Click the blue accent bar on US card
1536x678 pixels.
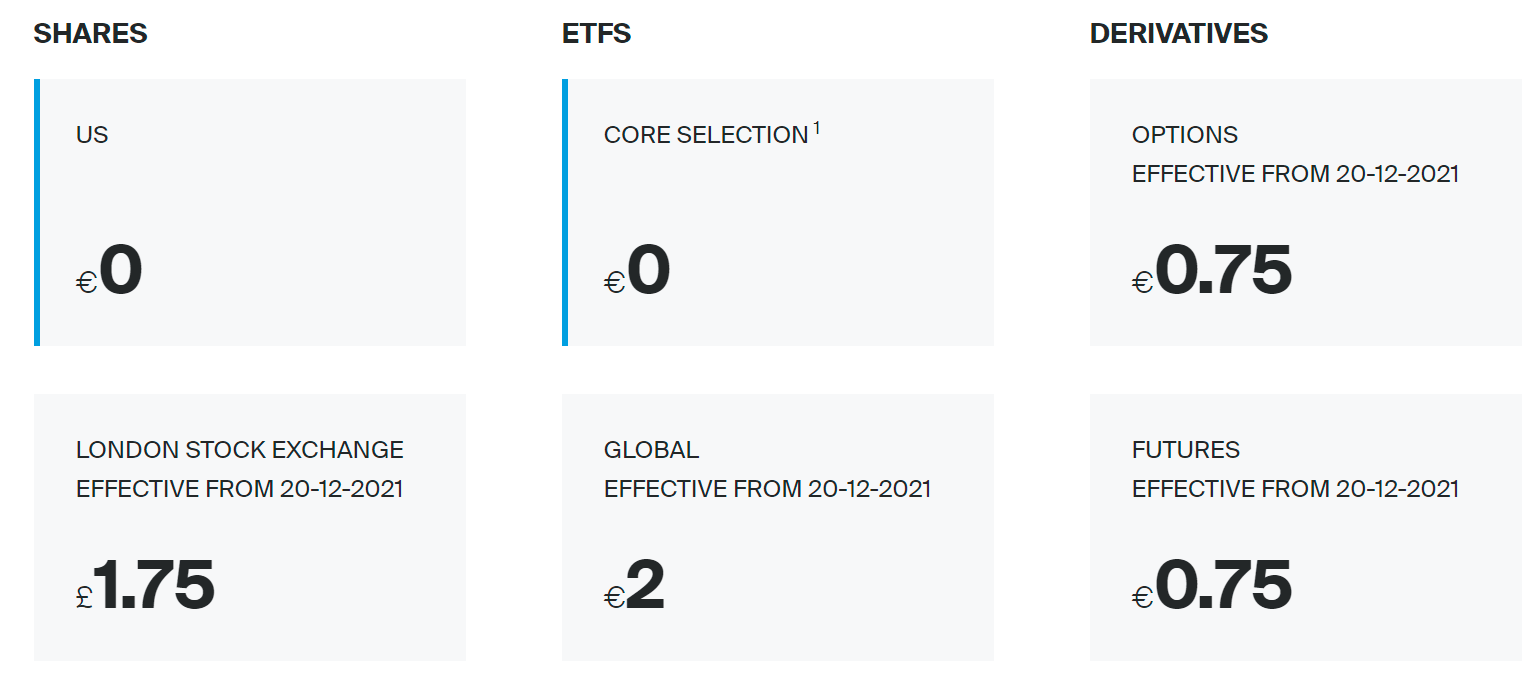coord(37,212)
